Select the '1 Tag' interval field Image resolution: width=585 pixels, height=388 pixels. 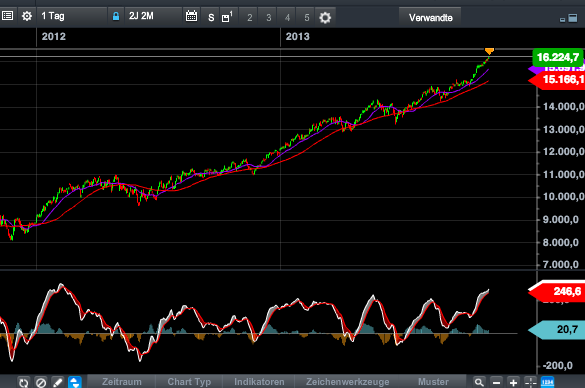click(x=72, y=16)
